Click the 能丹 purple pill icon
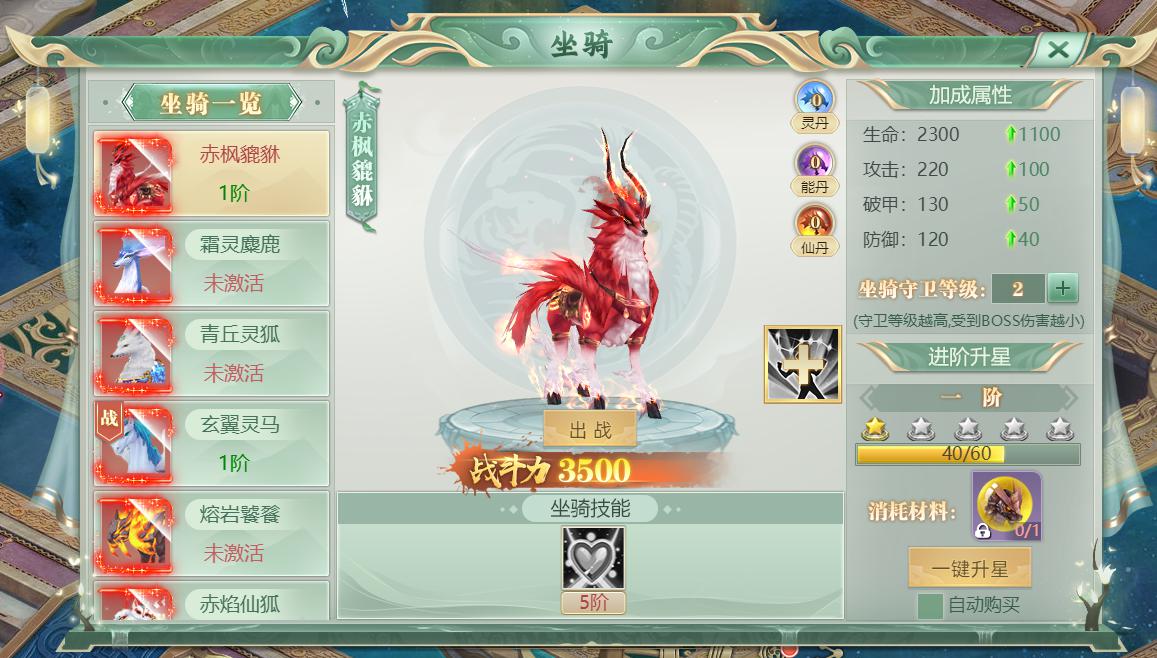This screenshot has height=658, width=1157. click(815, 162)
